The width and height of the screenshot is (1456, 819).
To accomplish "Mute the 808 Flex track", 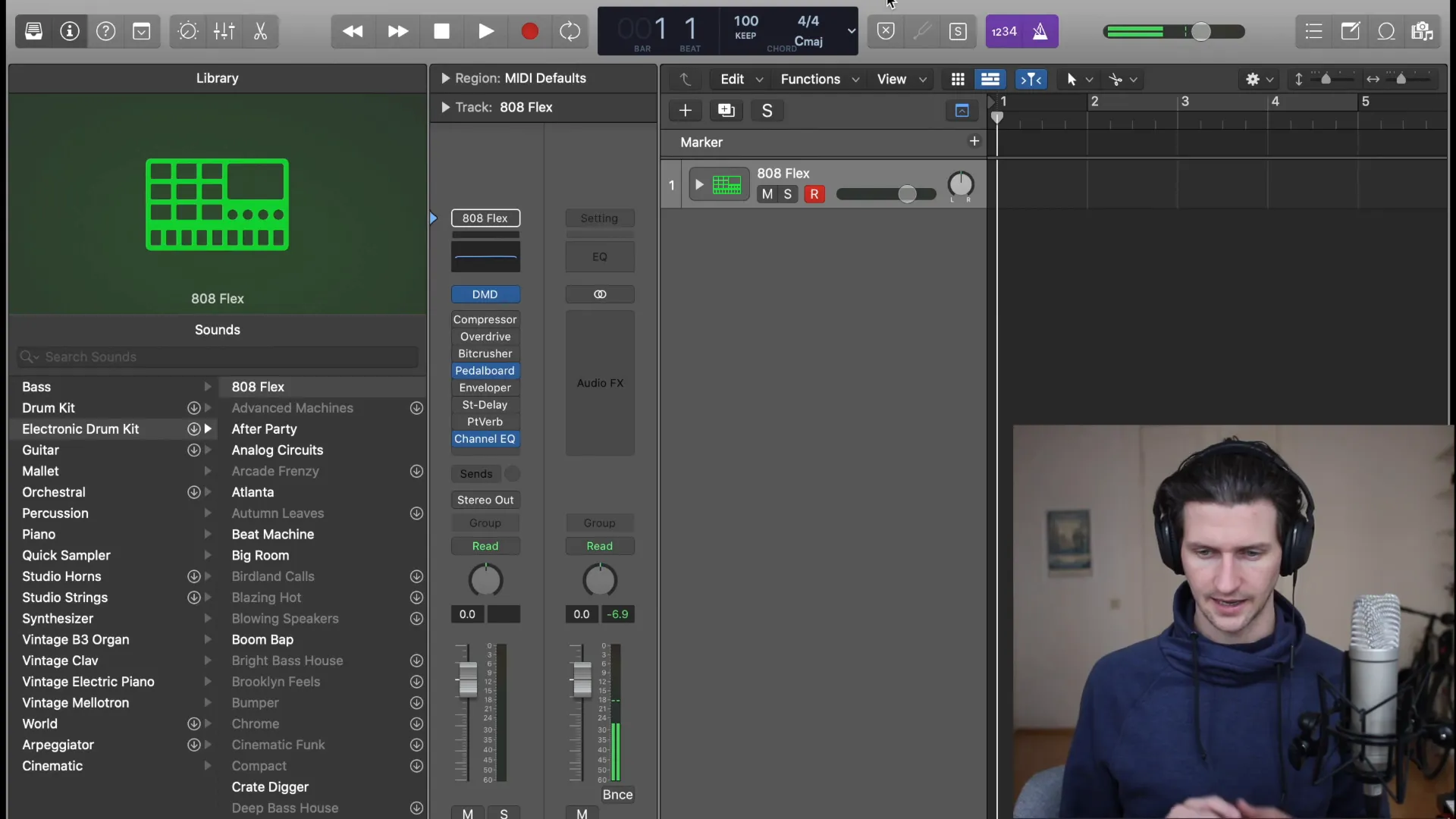I will click(767, 194).
